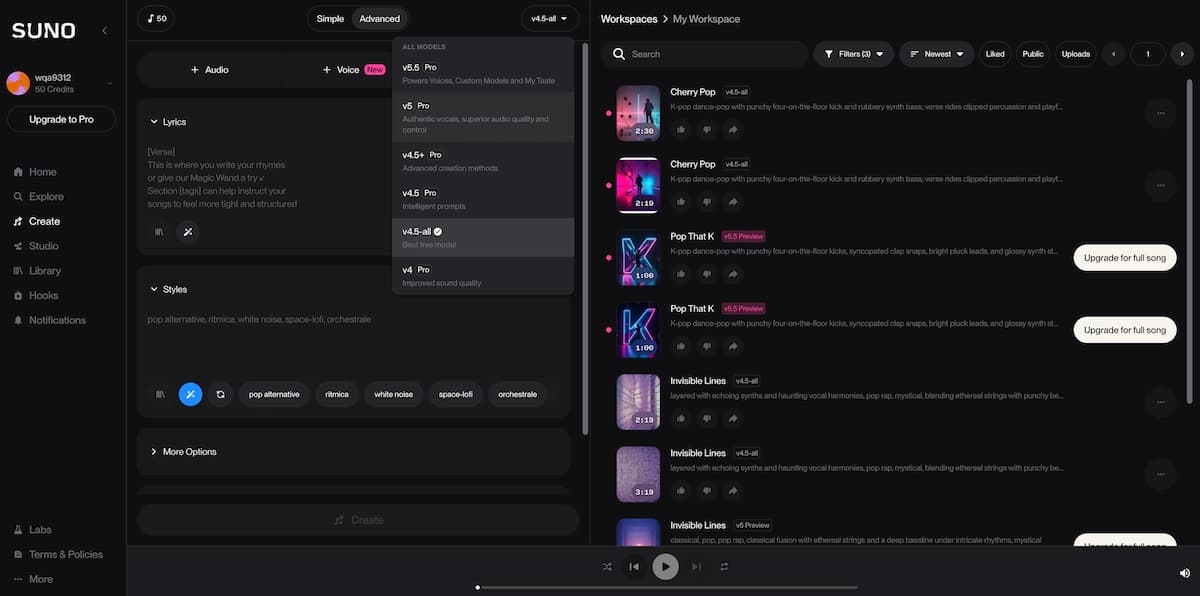Toggle the Uploads filter
This screenshot has height=596, width=1200.
[x=1076, y=54]
